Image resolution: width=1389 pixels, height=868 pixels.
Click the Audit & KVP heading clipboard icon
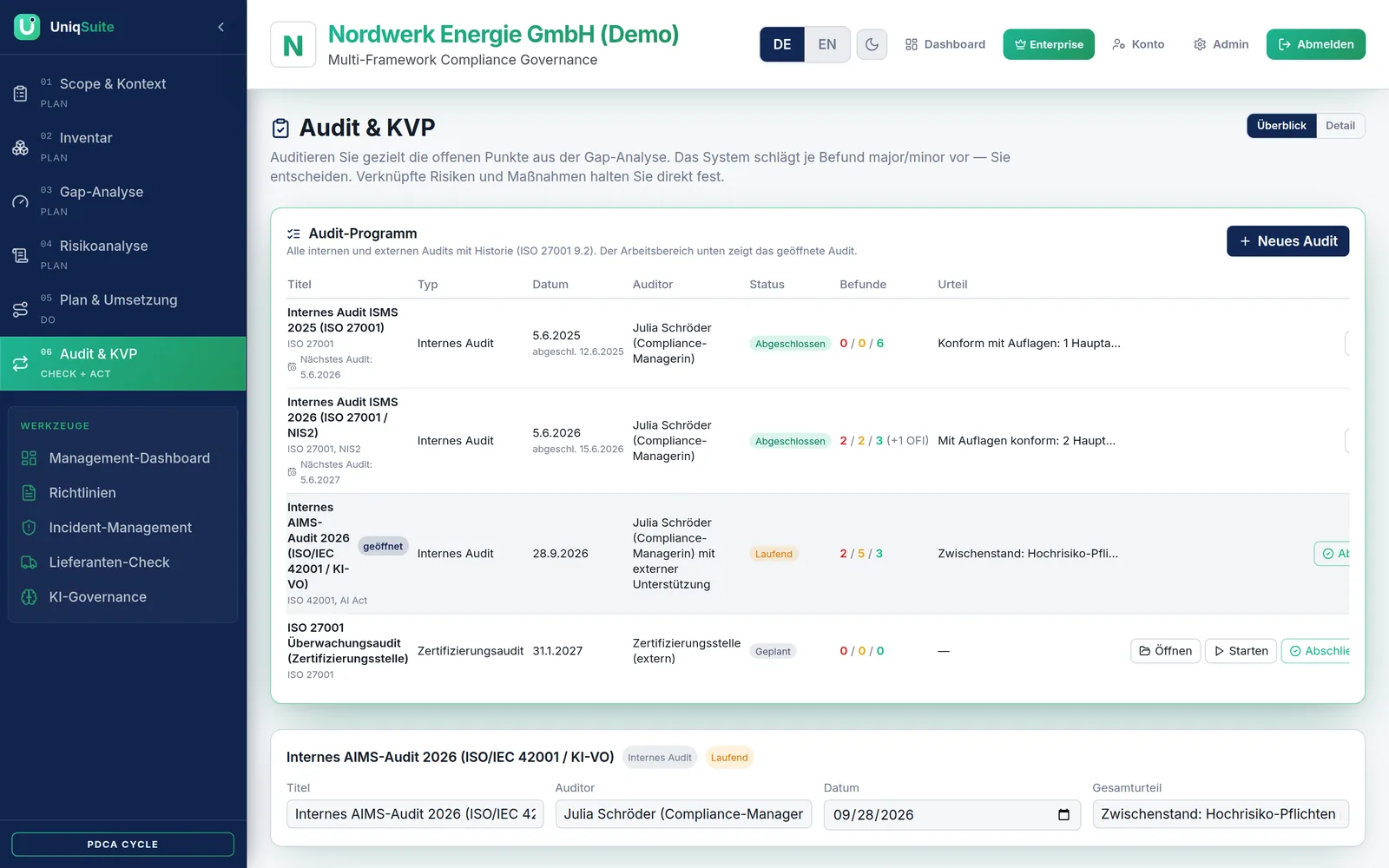280,128
